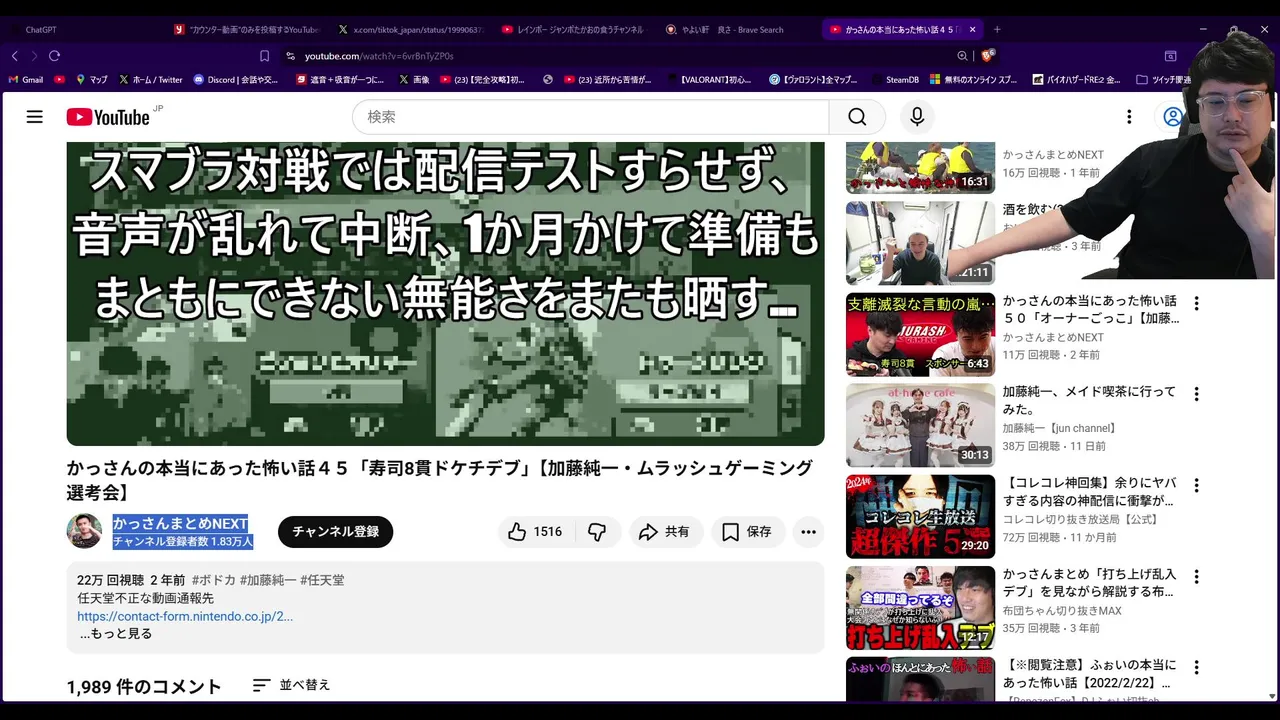Image resolution: width=1280 pixels, height=720 pixels.
Task: Open the 【ヴァロラント】全マップ bookmark
Action: pyautogui.click(x=813, y=80)
